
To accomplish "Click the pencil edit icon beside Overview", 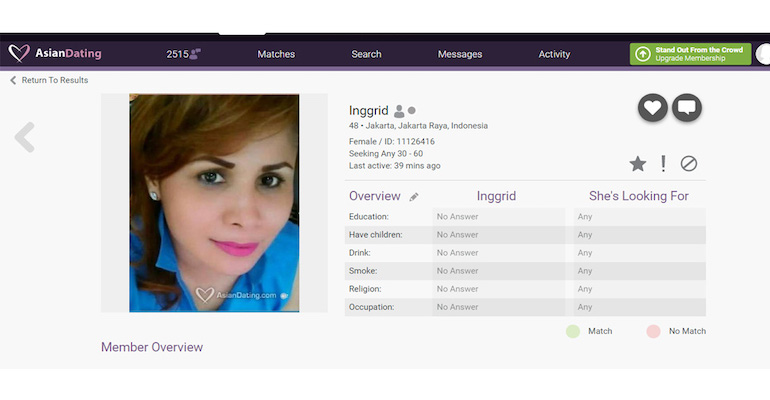I will (414, 197).
